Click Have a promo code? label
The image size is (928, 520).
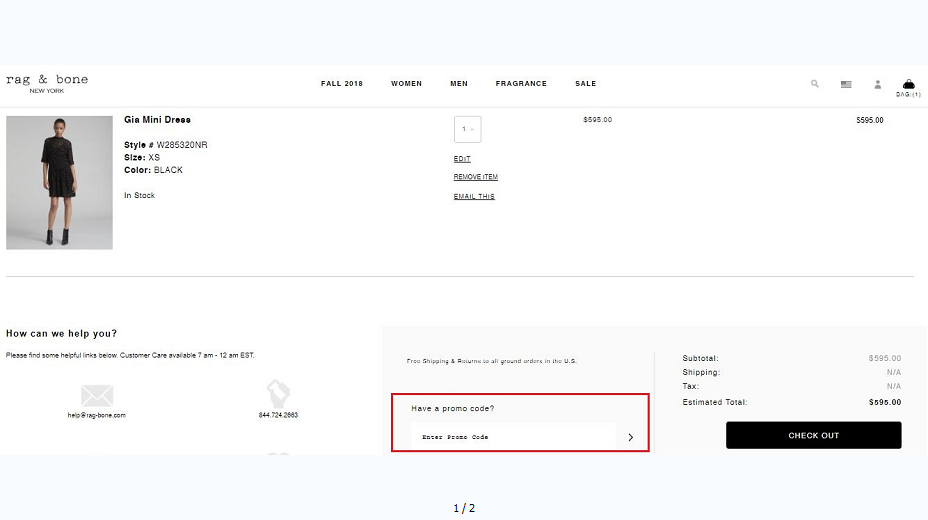coord(452,408)
